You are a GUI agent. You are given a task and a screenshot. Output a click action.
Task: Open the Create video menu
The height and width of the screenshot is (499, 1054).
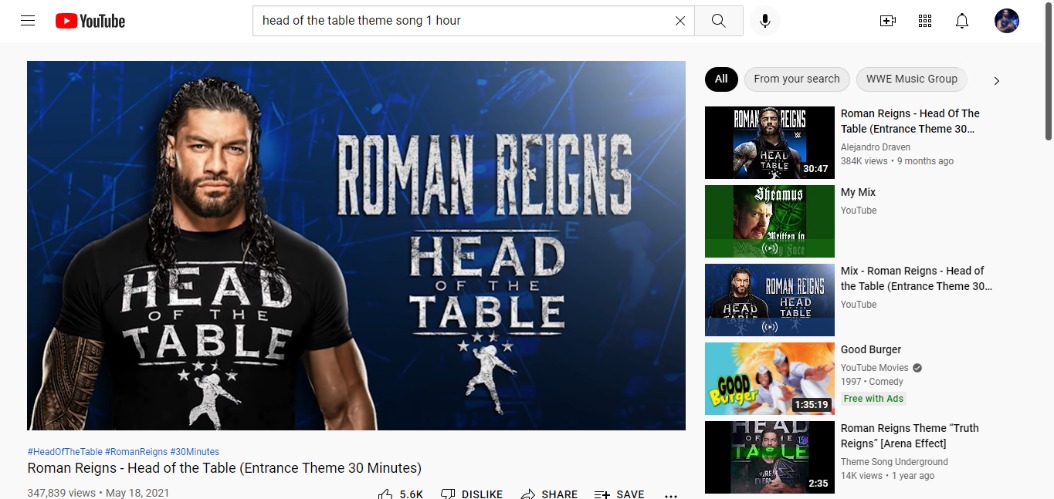pos(888,21)
